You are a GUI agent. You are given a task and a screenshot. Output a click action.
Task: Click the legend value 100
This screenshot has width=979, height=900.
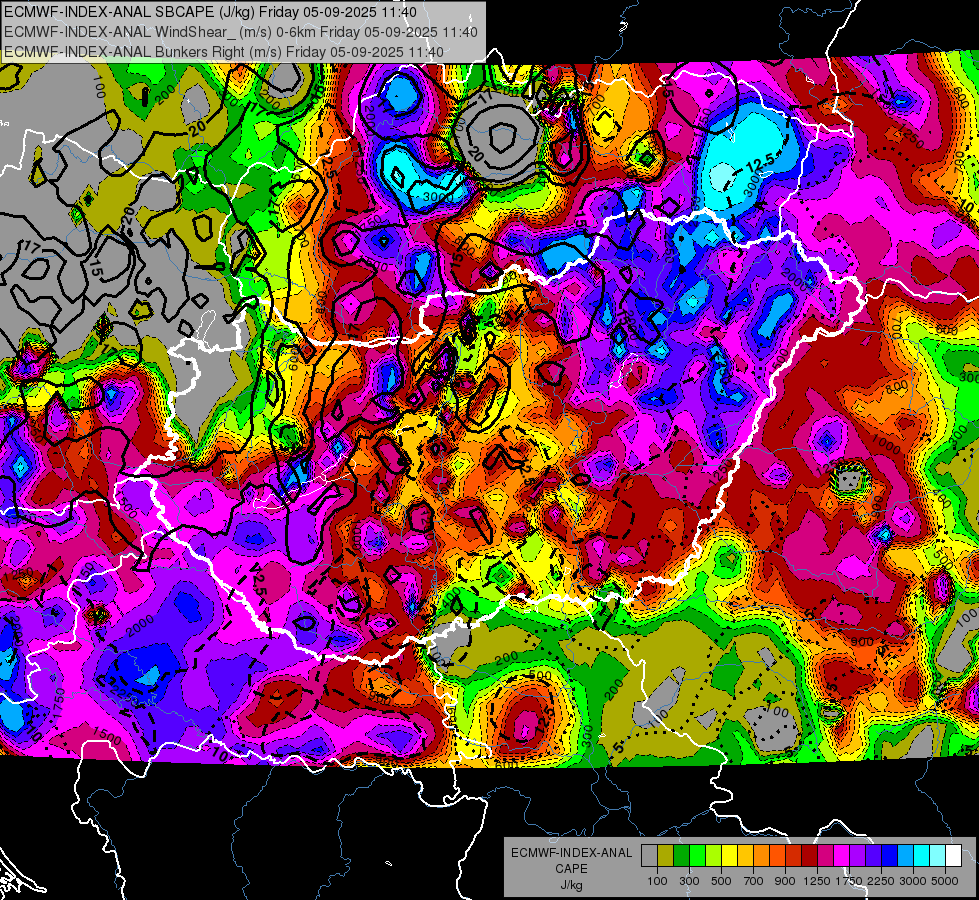pos(657,881)
